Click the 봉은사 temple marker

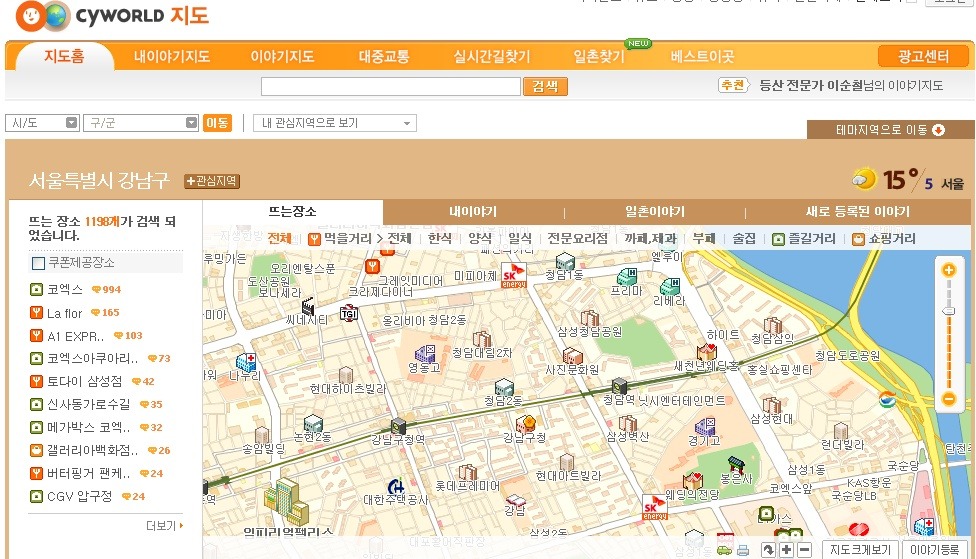pyautogui.click(x=736, y=464)
